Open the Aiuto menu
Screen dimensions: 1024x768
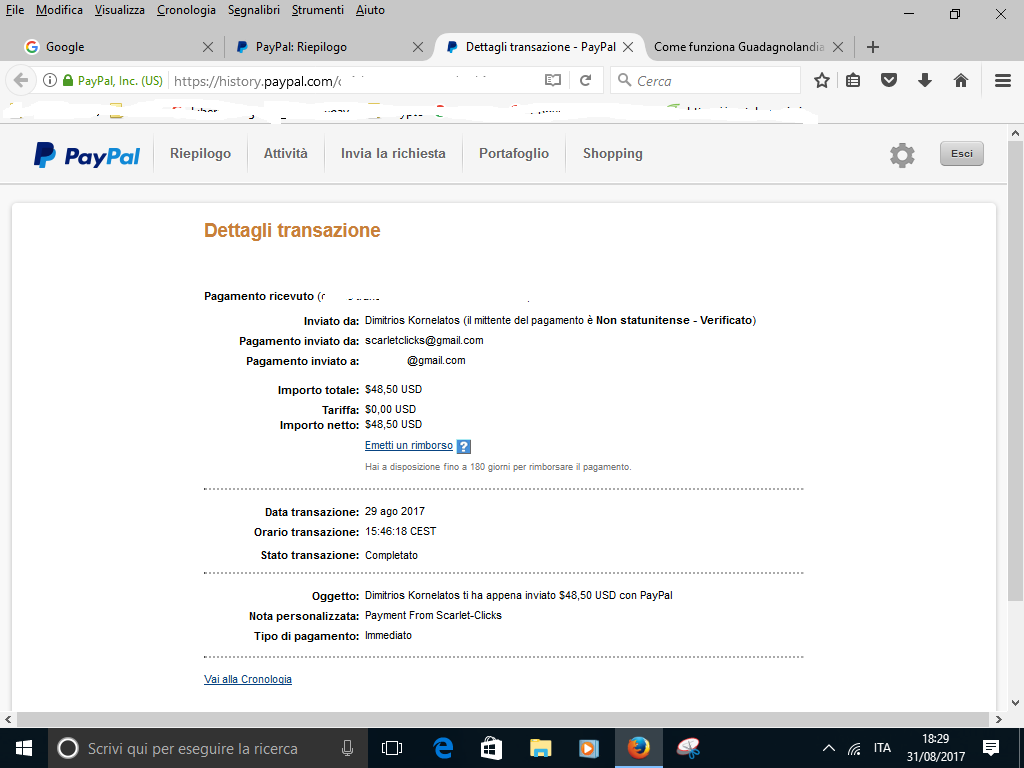[370, 10]
